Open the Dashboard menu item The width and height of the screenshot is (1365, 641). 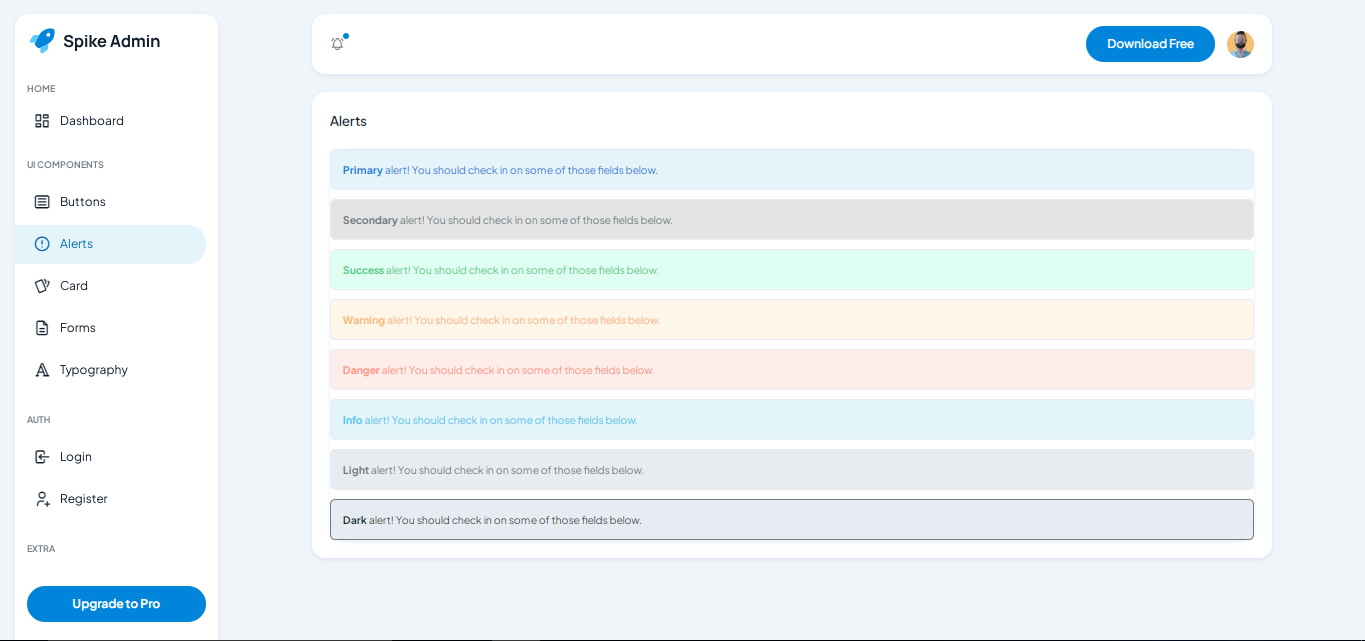pos(92,121)
